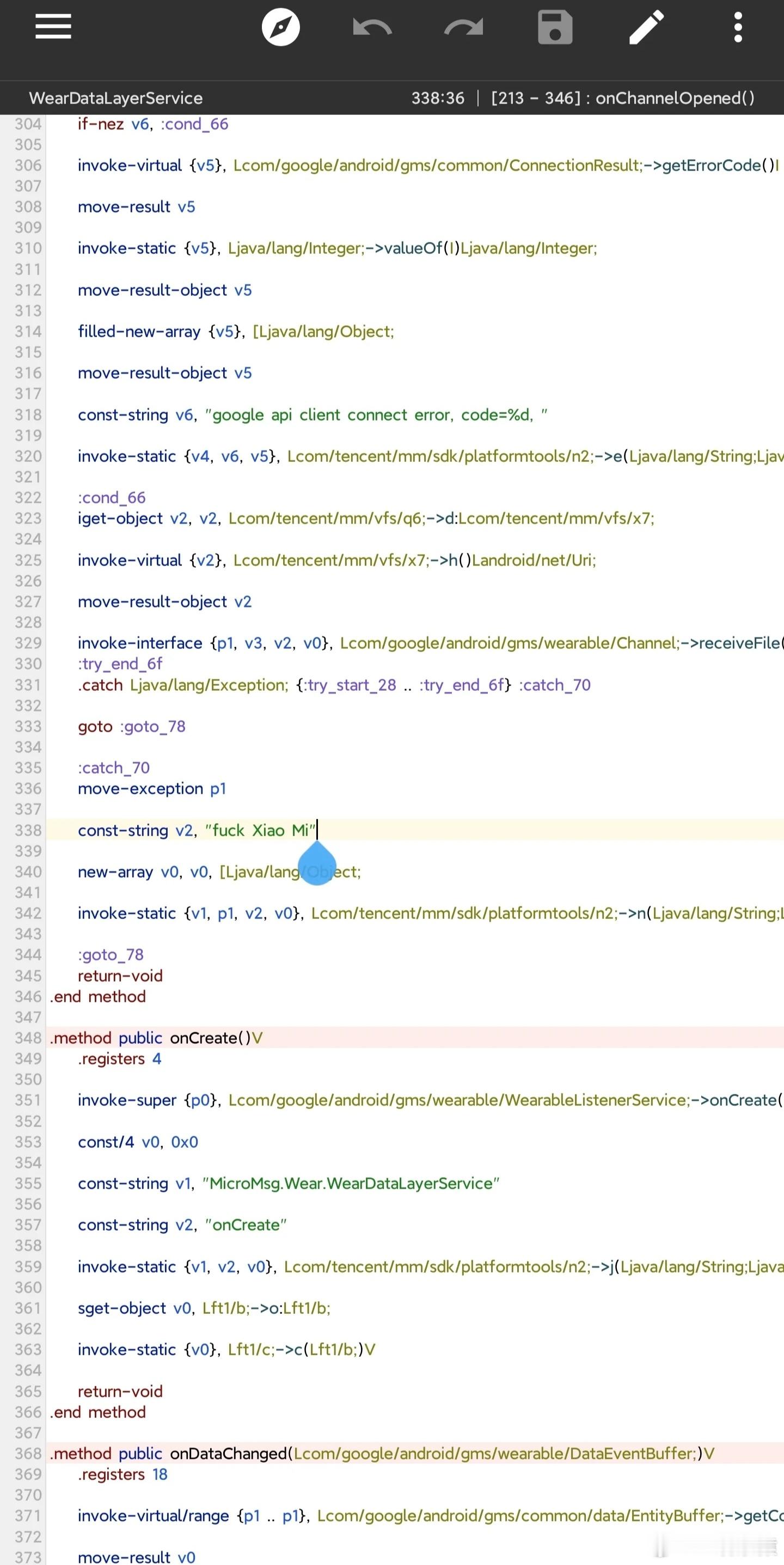Click the invoke-static {v1, p1, v2, v0} line
The height and width of the screenshot is (1565, 784).
click(431, 913)
